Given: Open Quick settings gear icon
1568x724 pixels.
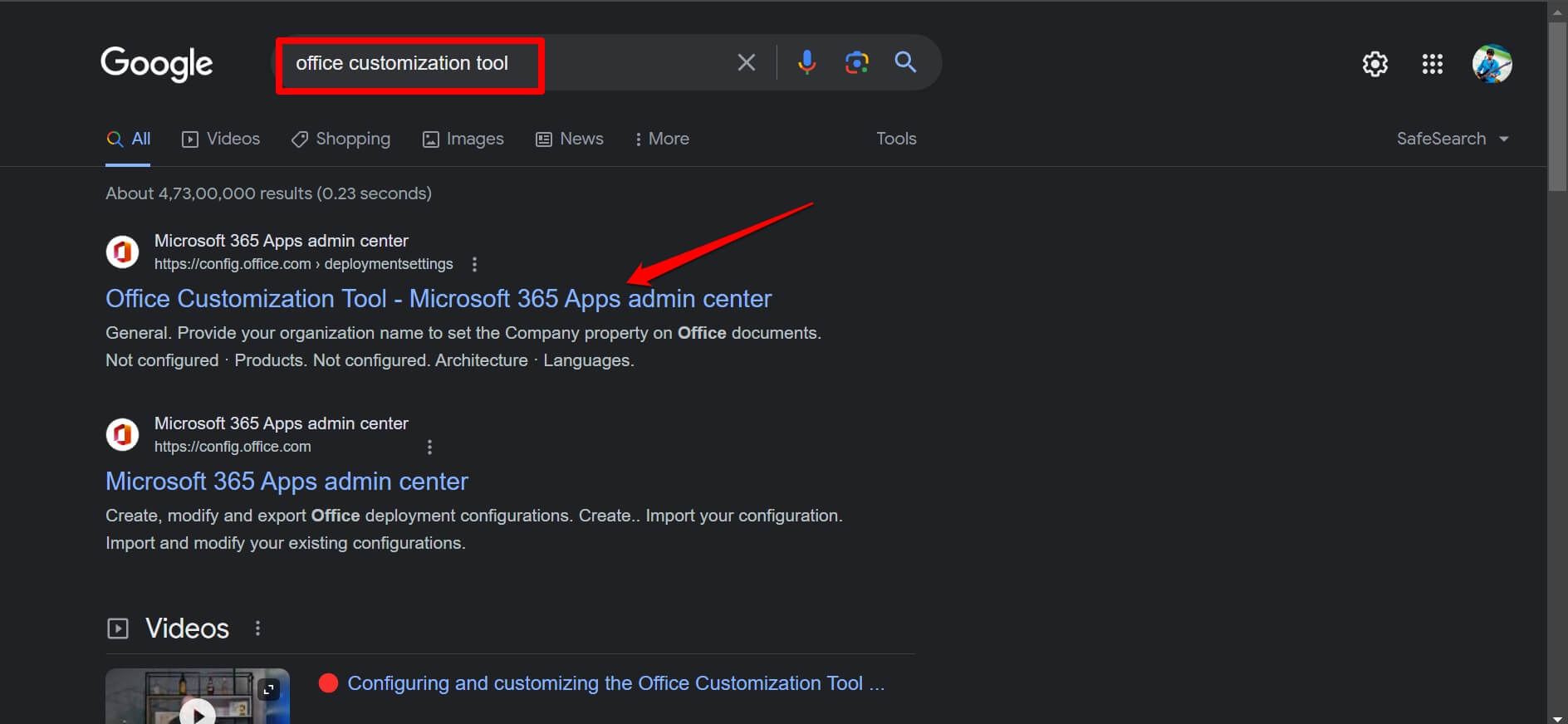Looking at the screenshot, I should pyautogui.click(x=1375, y=64).
